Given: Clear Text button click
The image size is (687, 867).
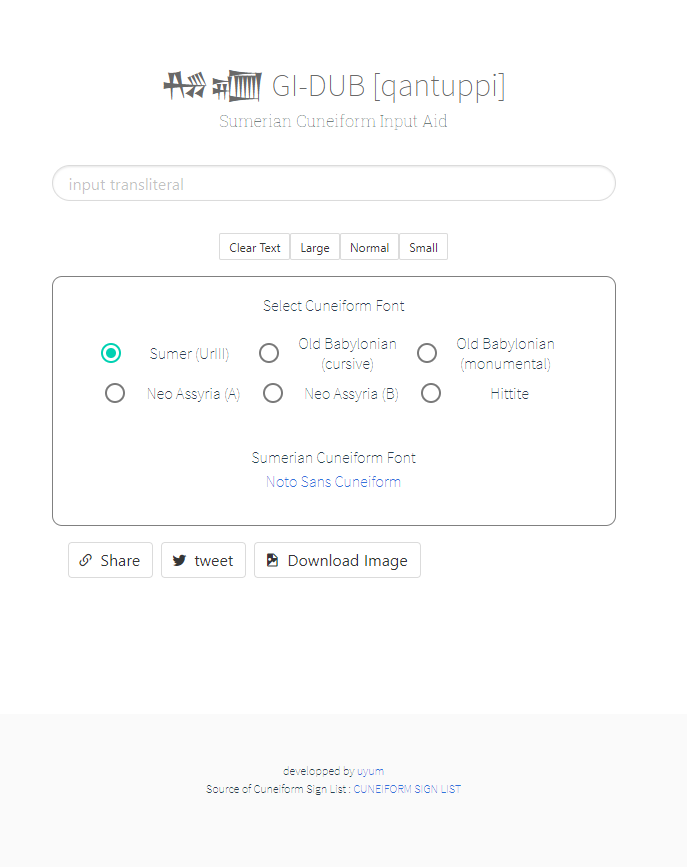Looking at the screenshot, I should click(254, 247).
